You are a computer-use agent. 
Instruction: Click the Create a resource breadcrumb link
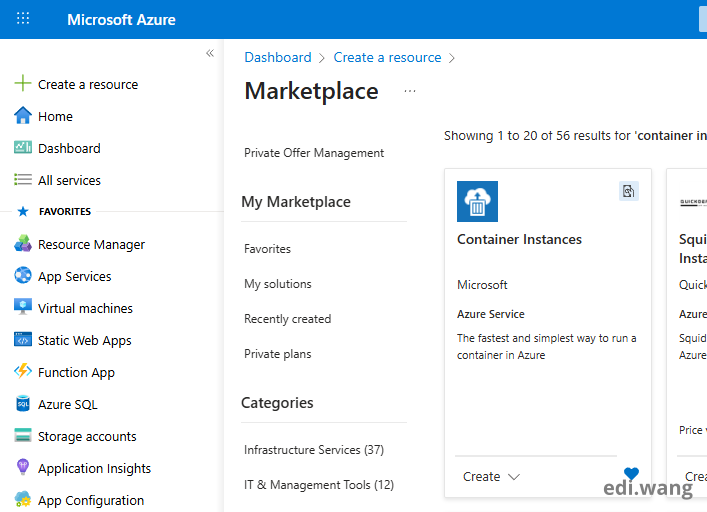click(x=387, y=58)
